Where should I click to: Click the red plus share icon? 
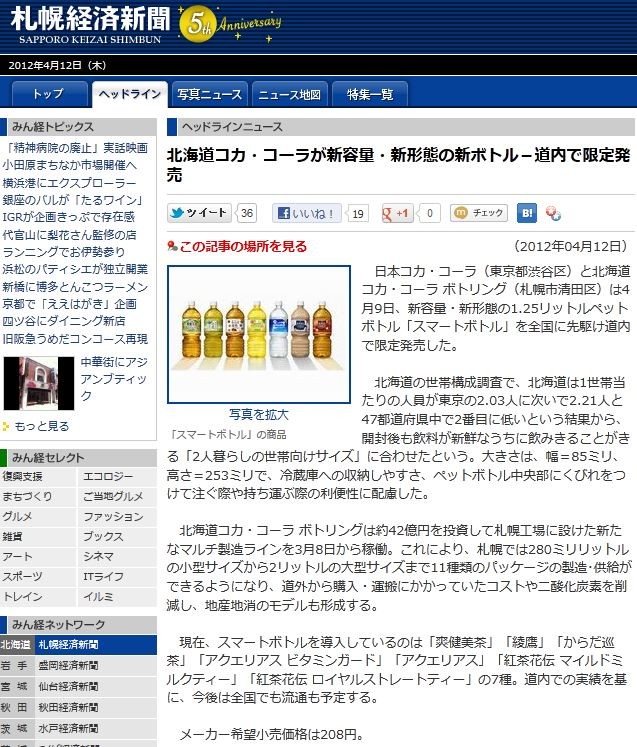click(x=553, y=214)
